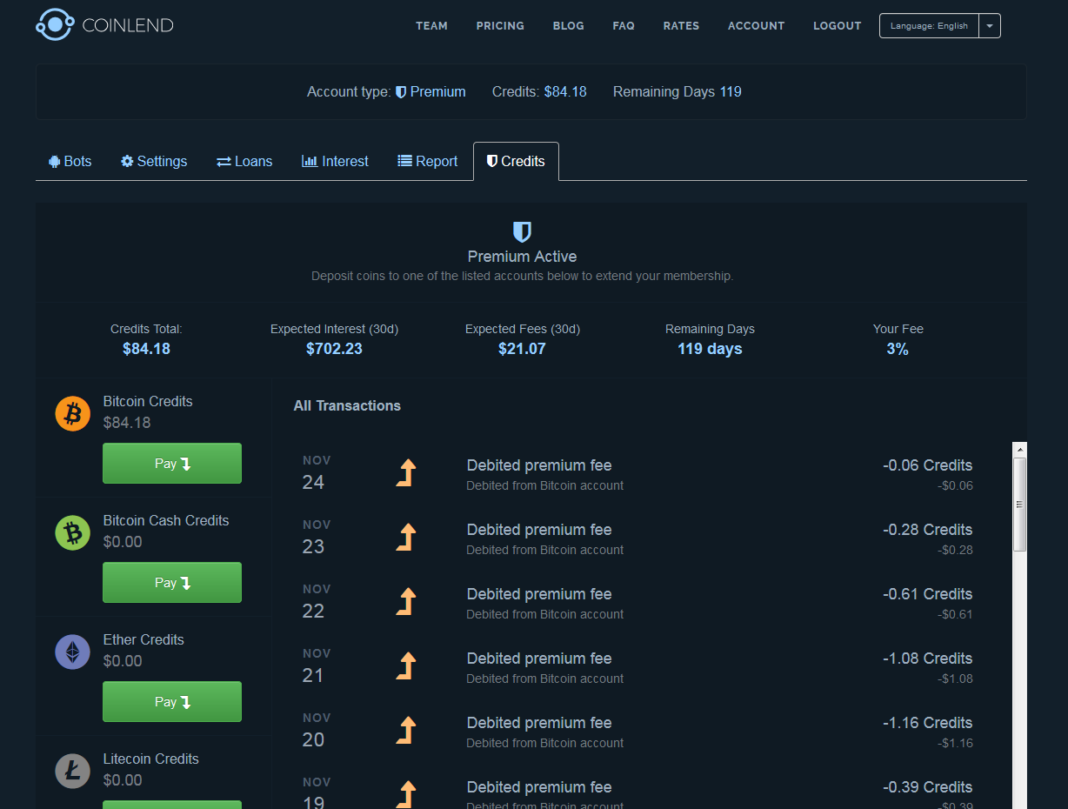Click the Ether coin icon
1068x809 pixels.
[x=72, y=652]
